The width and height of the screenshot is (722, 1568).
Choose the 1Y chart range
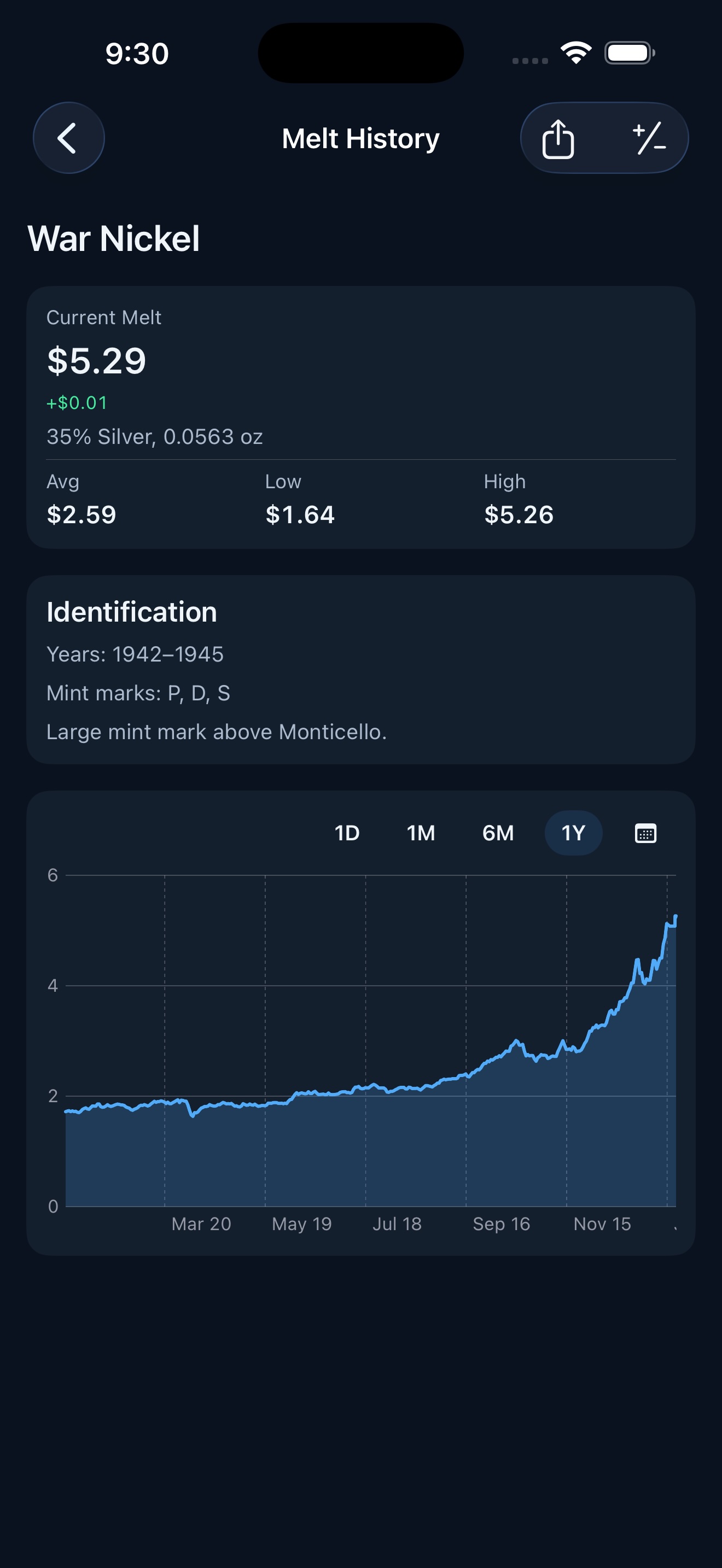pyautogui.click(x=573, y=833)
